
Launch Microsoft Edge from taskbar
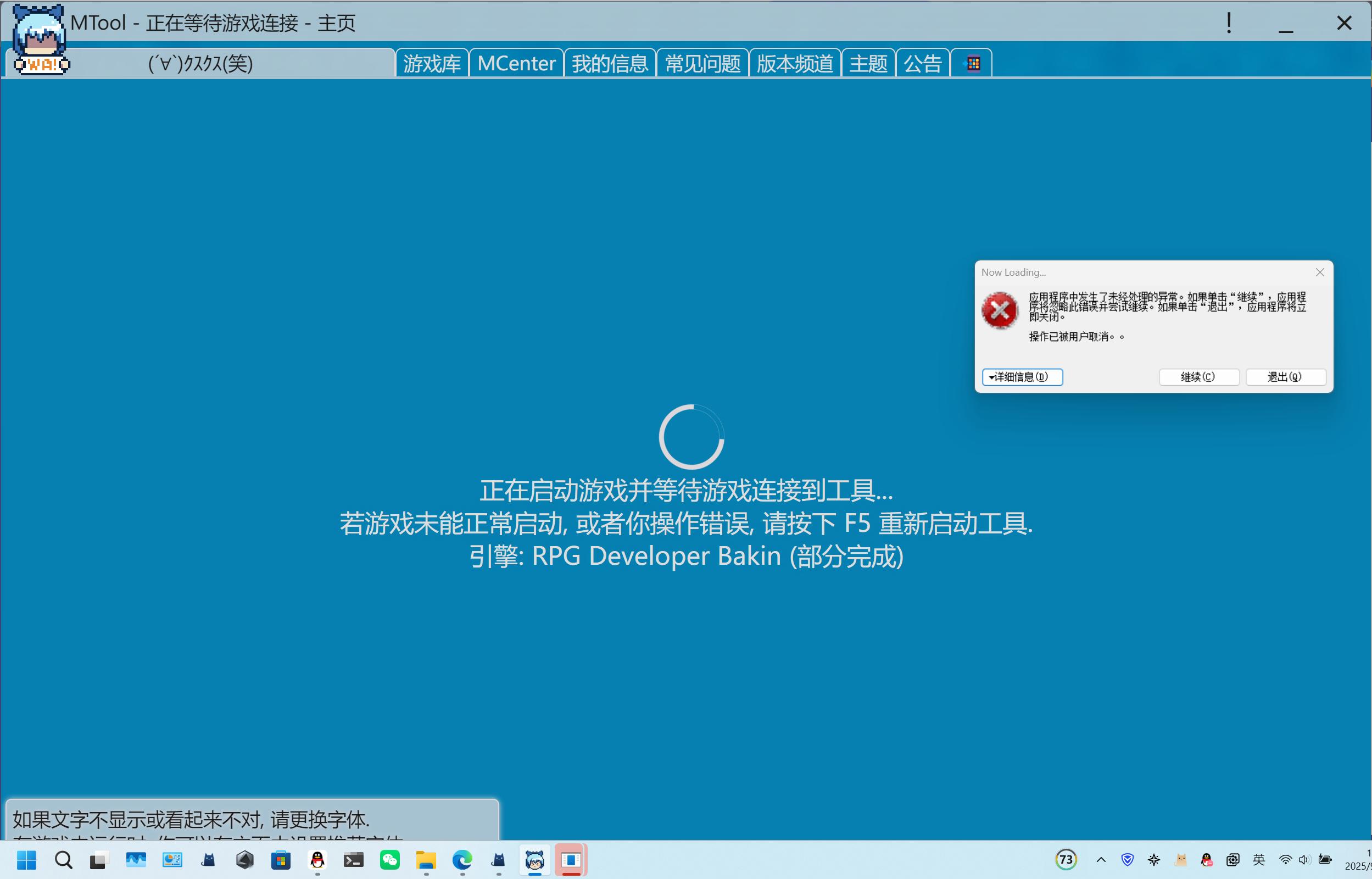pyautogui.click(x=462, y=860)
